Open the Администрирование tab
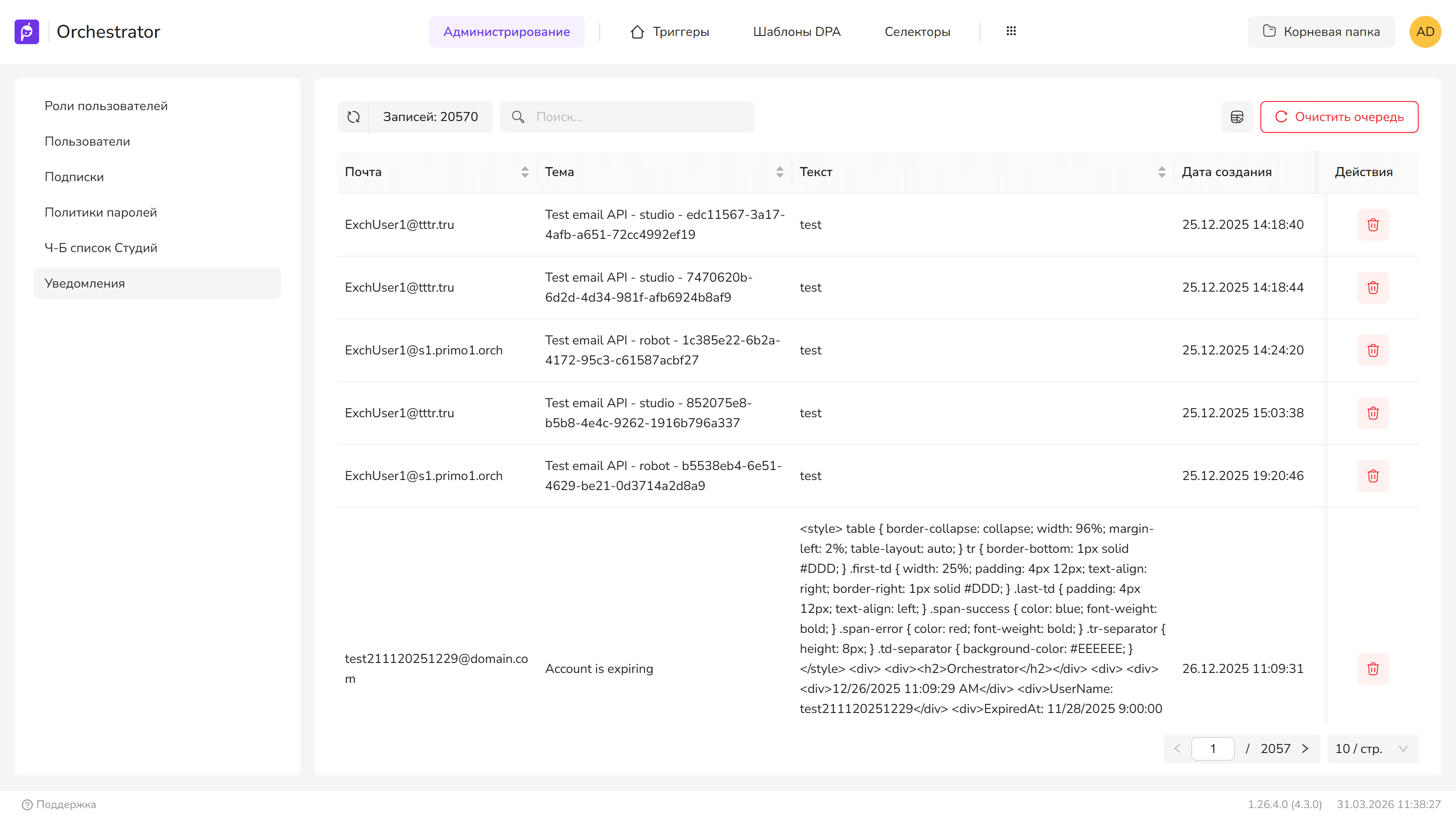1456x819 pixels. point(506,32)
